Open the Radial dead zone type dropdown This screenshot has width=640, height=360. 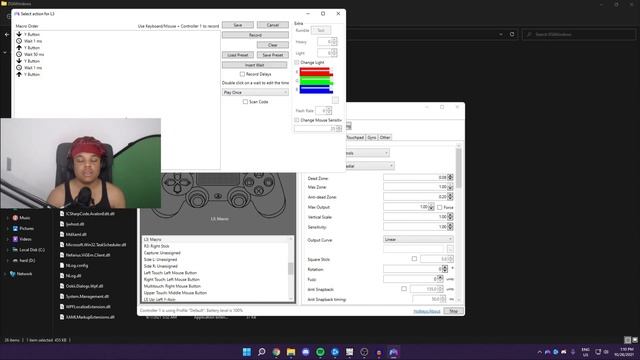(369, 166)
